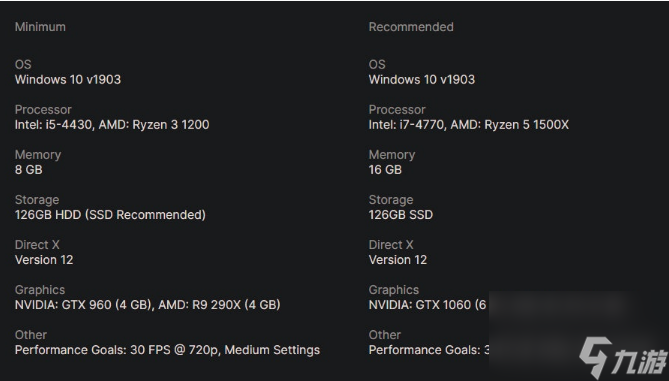The width and height of the screenshot is (669, 381).
Task: Click Minimum Direct X Version 12 text
Action: [44, 260]
